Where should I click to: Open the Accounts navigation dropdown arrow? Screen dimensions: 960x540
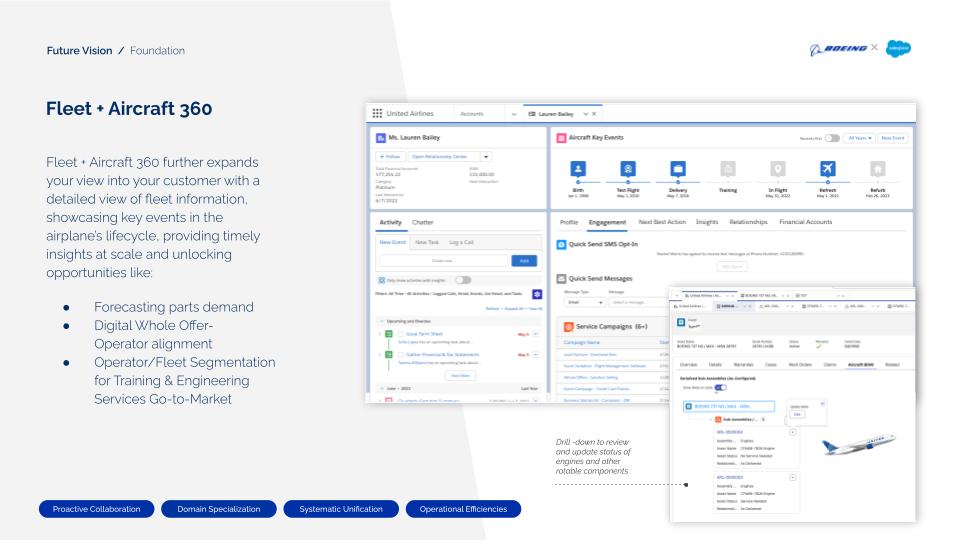[514, 114]
